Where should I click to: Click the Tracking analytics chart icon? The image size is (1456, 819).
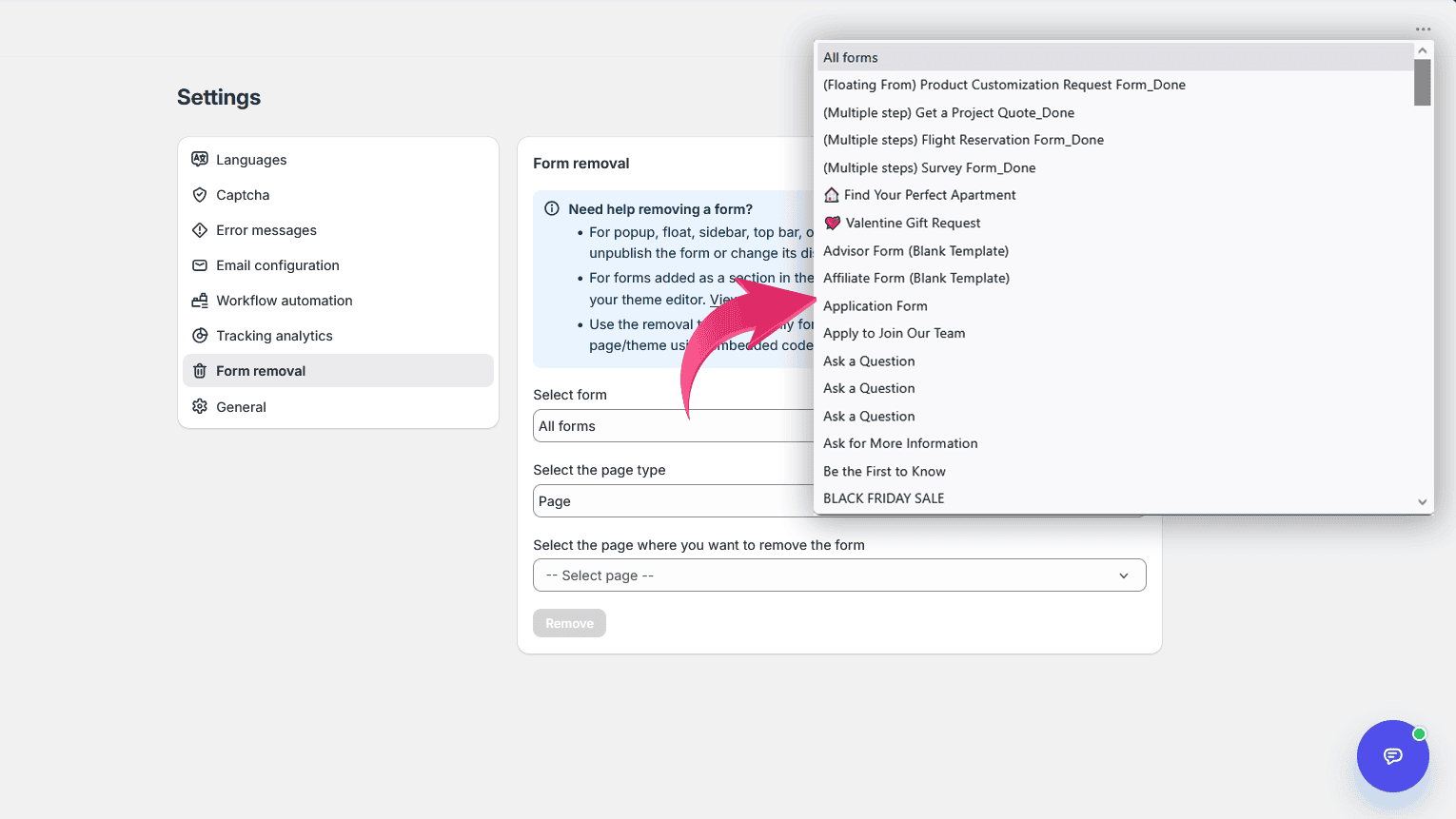point(200,335)
